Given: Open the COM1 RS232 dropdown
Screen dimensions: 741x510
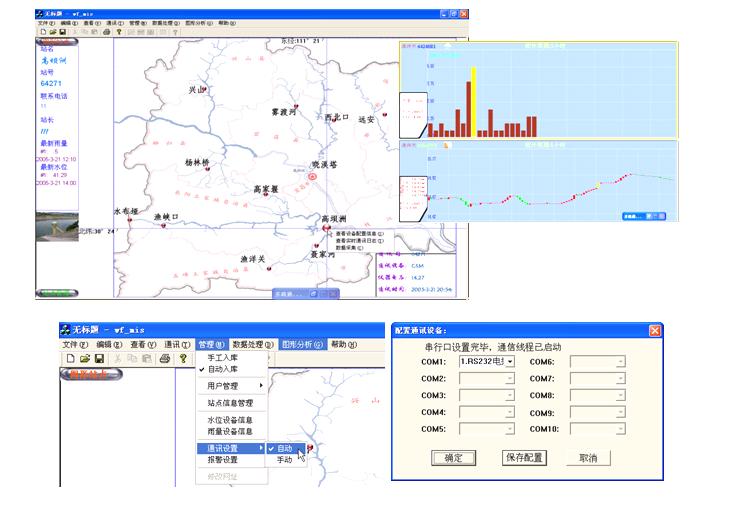Looking at the screenshot, I should [x=510, y=361].
